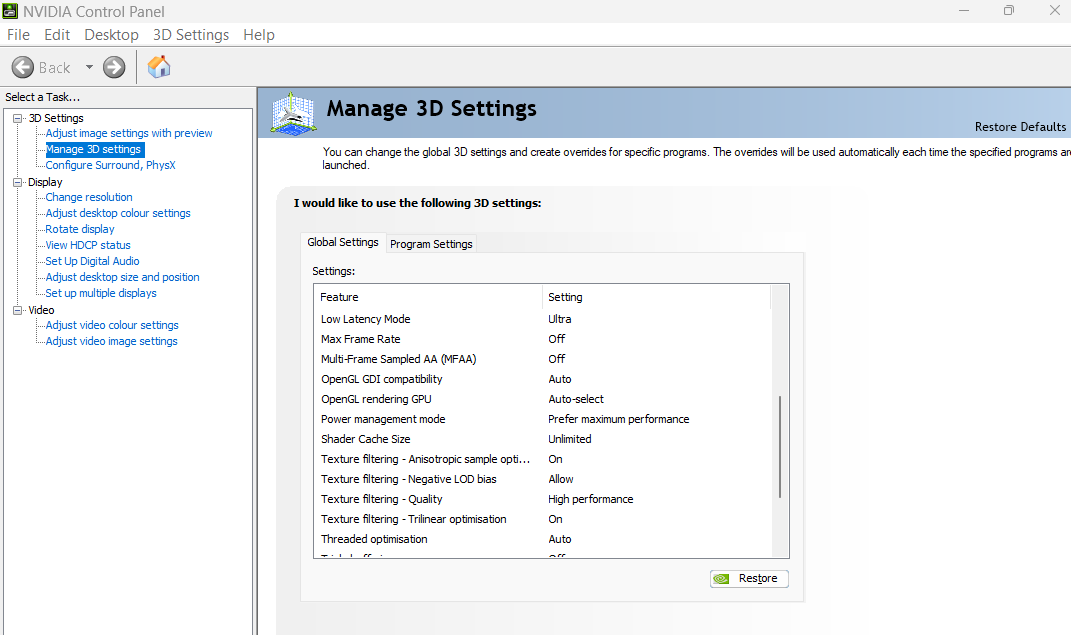Screen dimensions: 1071x635
Task: Select the OpenGL GDI compatibility row
Action: [543, 379]
